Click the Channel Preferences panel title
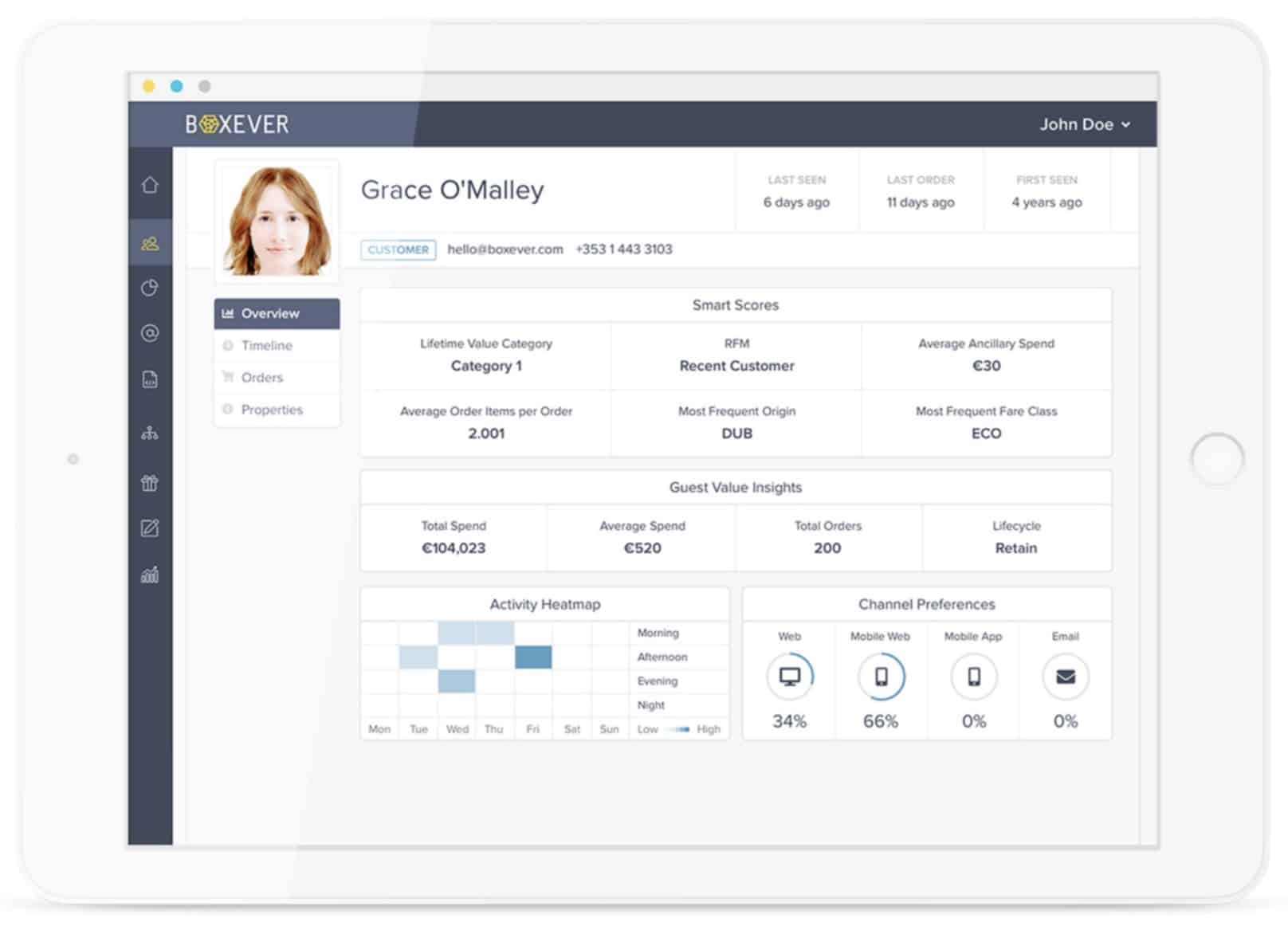Image resolution: width=1288 pixels, height=926 pixels. click(927, 605)
